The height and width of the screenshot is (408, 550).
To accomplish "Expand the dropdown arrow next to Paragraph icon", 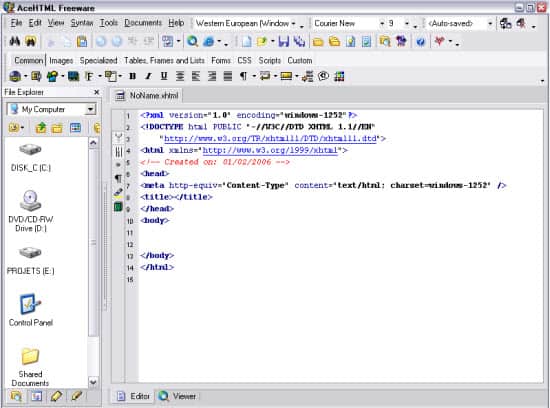I will (x=253, y=76).
